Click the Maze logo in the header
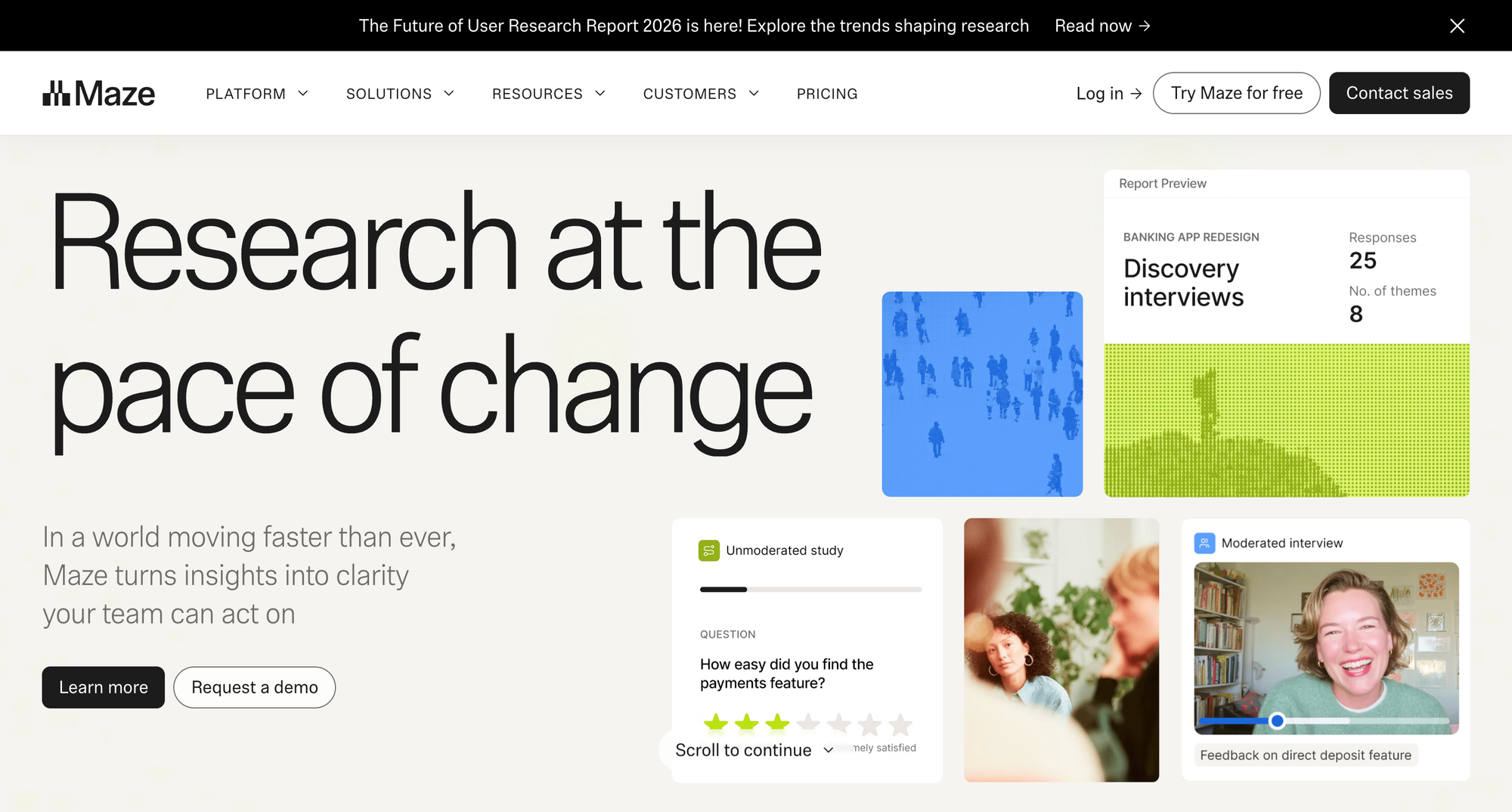Image resolution: width=1512 pixels, height=812 pixels. (x=98, y=94)
